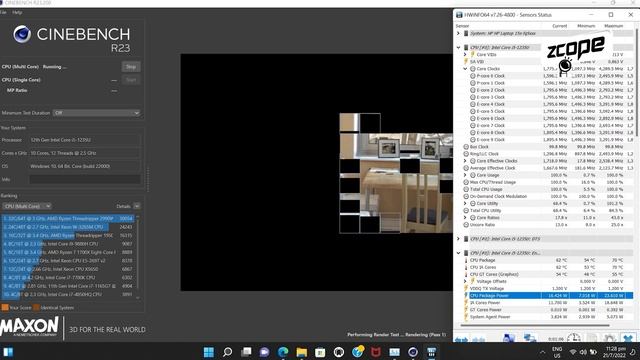Viewport: 640px width, 360px height.
Task: Open Task View on the taskbar
Action: (x=246, y=352)
